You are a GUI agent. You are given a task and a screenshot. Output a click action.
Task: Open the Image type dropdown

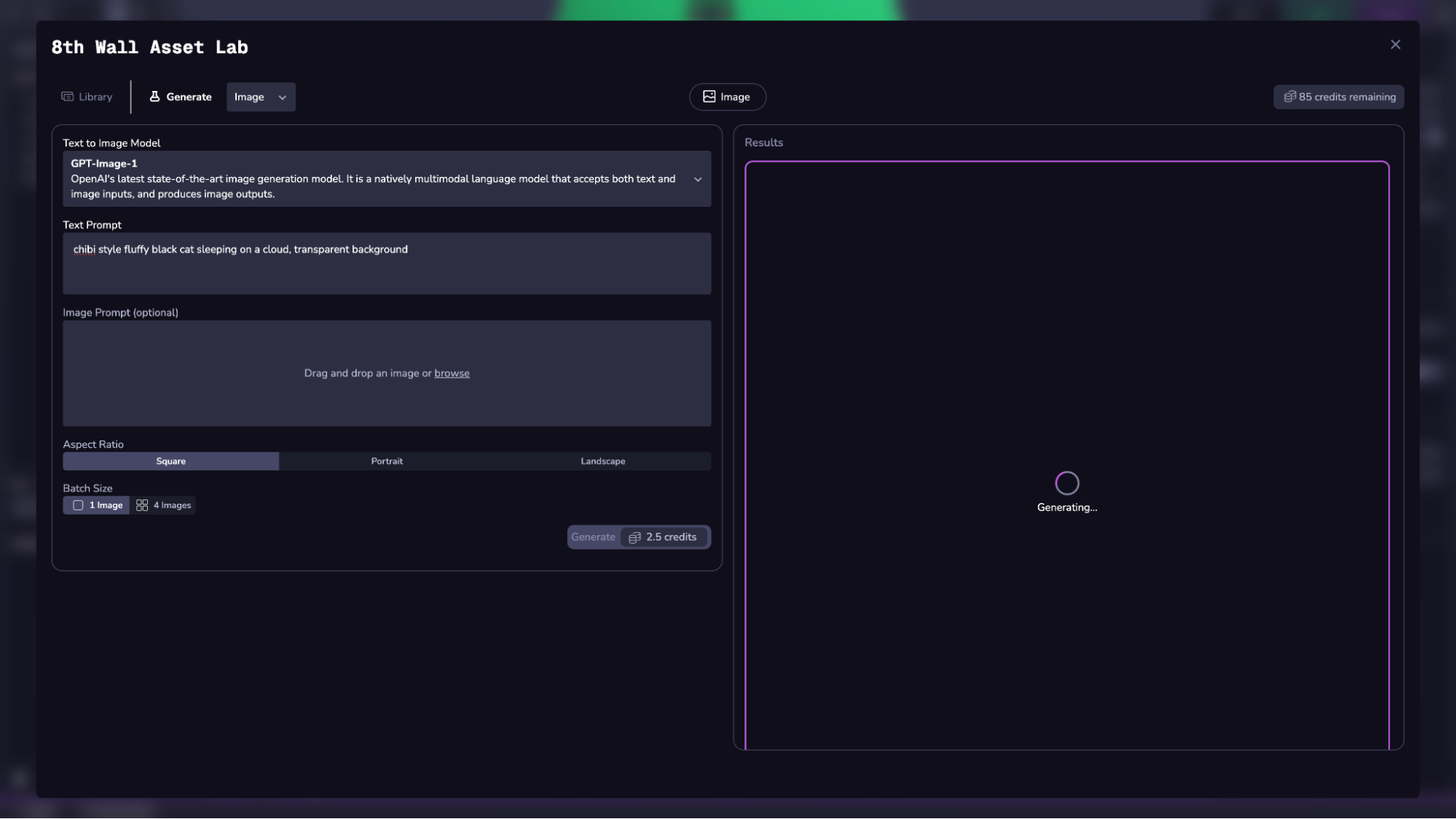tap(261, 97)
